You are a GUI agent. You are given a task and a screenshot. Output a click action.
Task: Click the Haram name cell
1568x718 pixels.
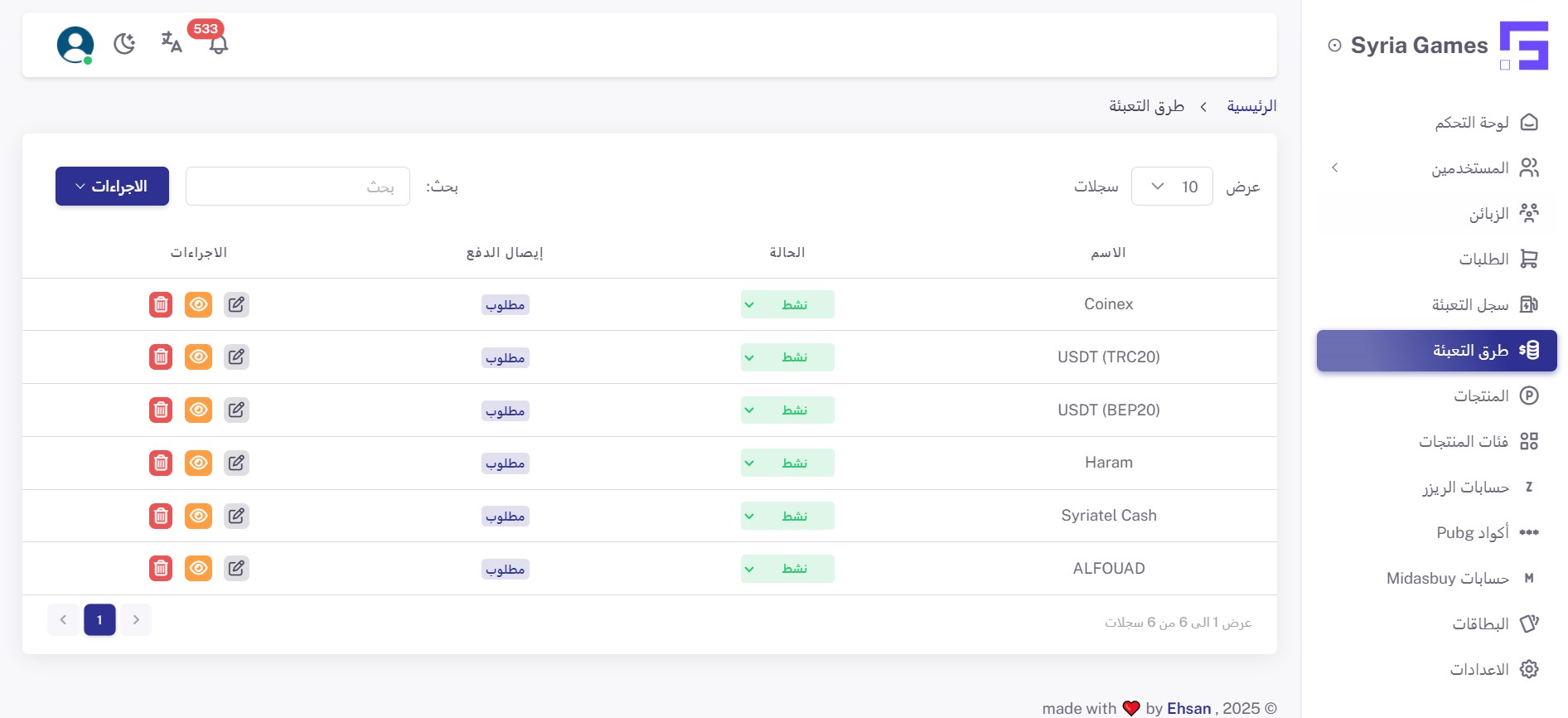point(1109,463)
